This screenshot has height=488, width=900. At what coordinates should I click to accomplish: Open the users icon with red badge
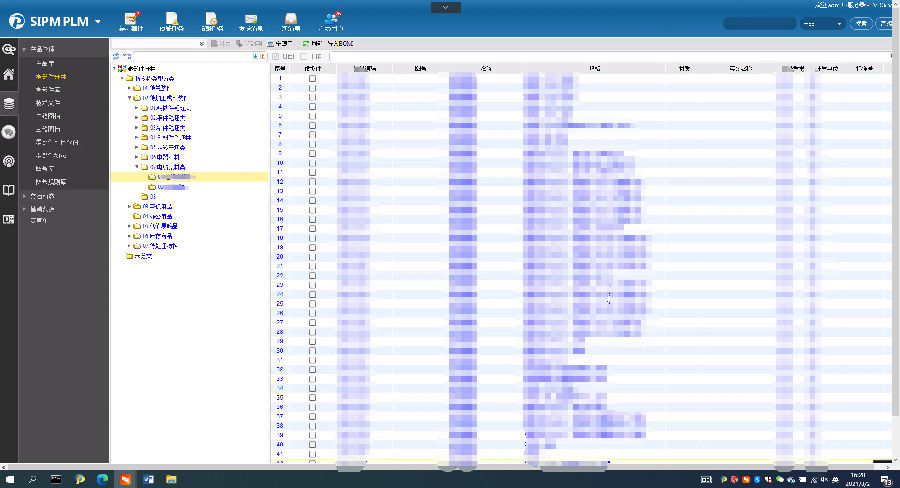(331, 18)
